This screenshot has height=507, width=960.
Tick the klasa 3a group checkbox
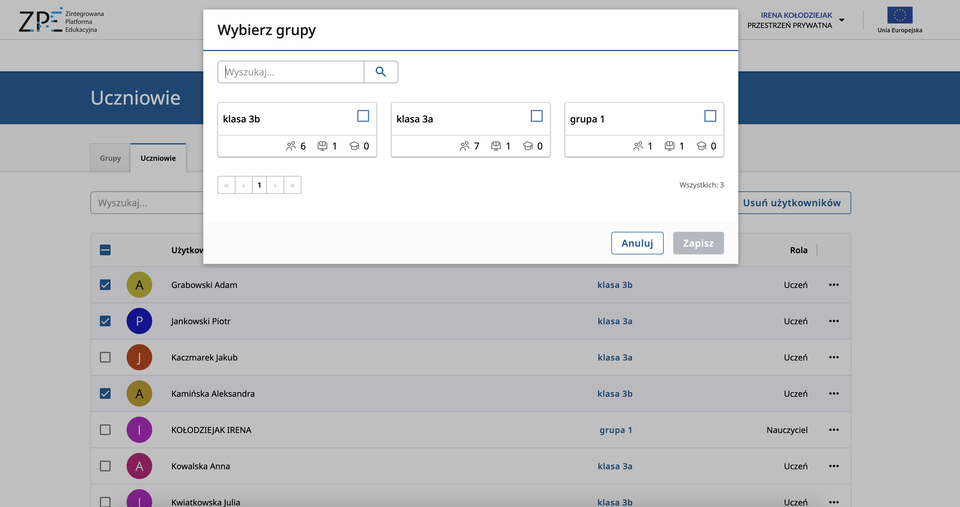(537, 116)
